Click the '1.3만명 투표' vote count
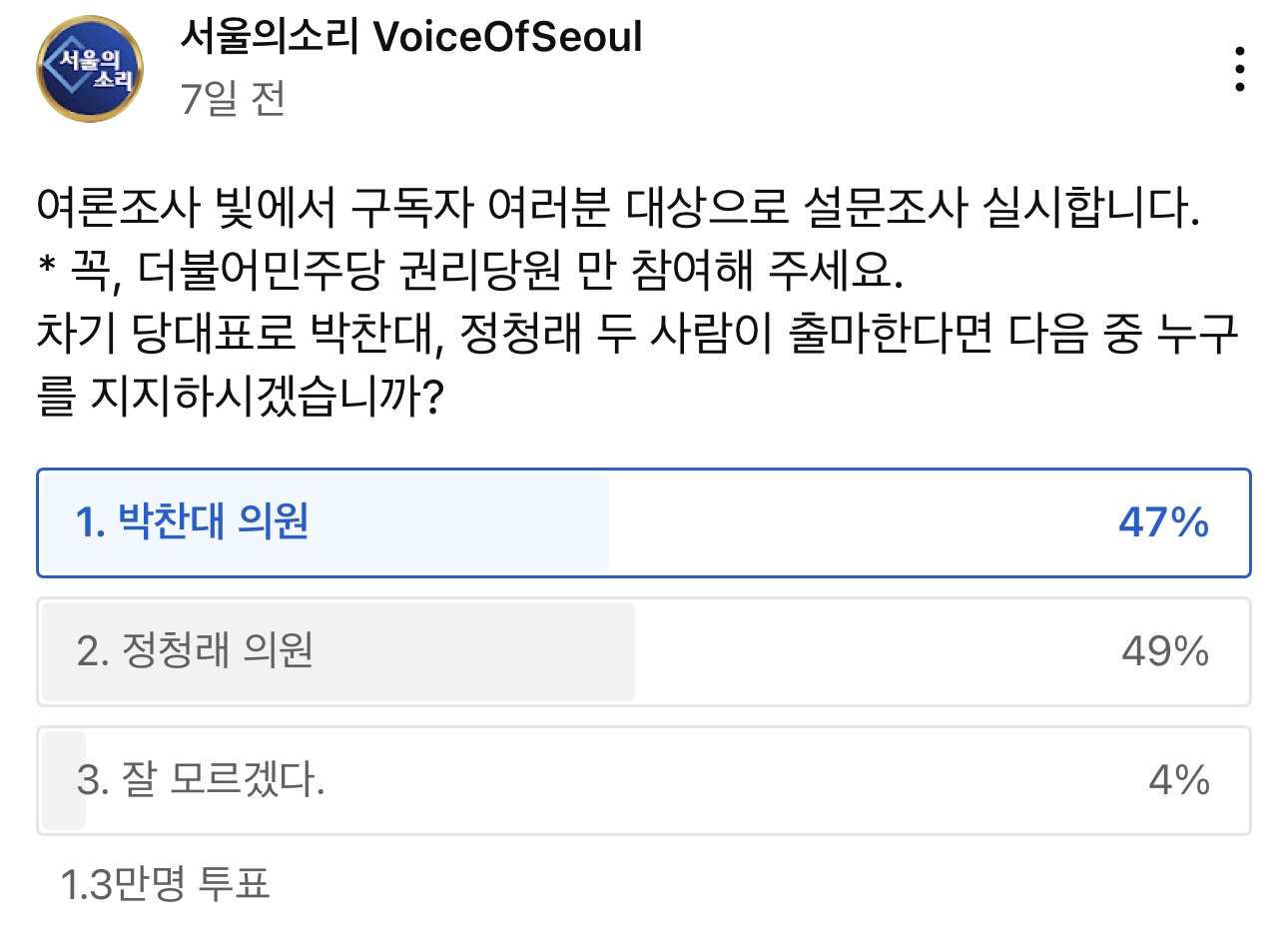 [x=165, y=884]
